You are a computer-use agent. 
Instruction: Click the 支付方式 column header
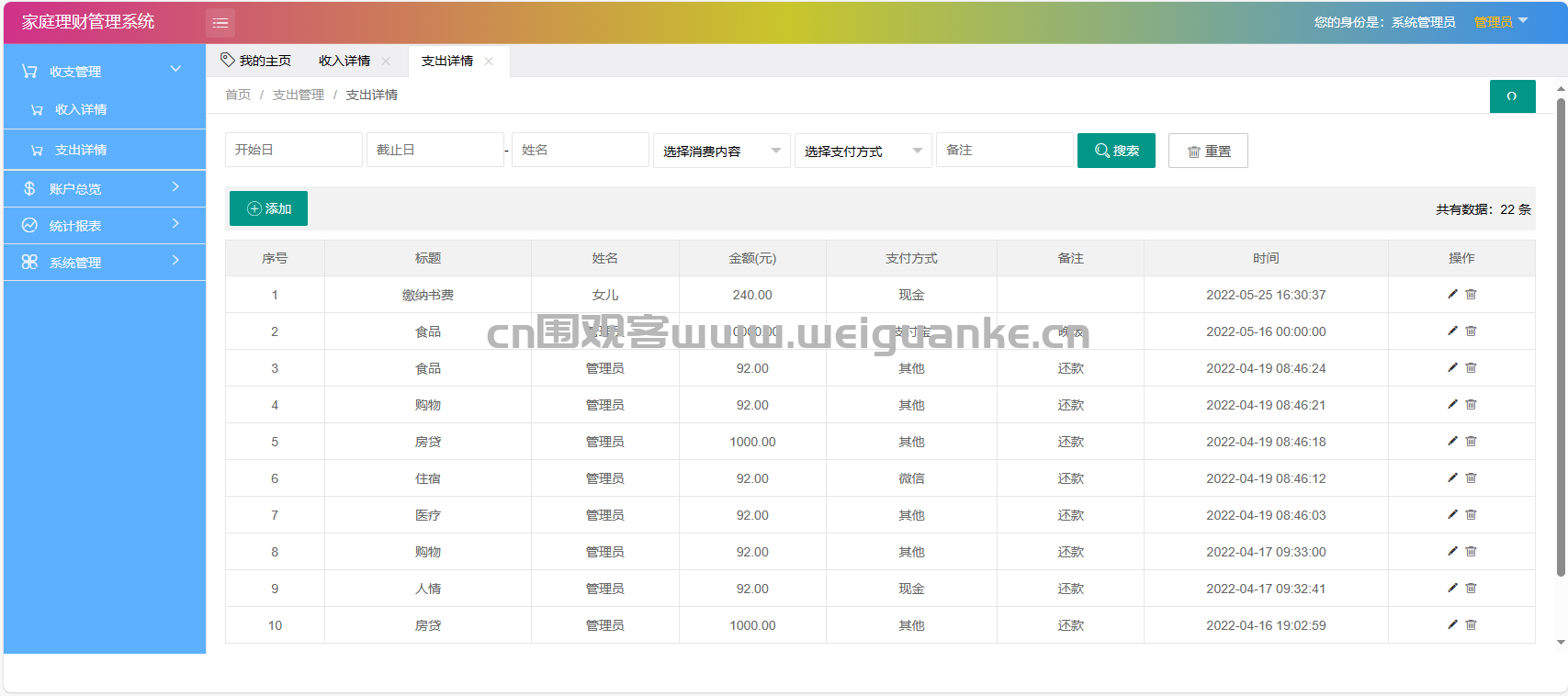pyautogui.click(x=911, y=258)
